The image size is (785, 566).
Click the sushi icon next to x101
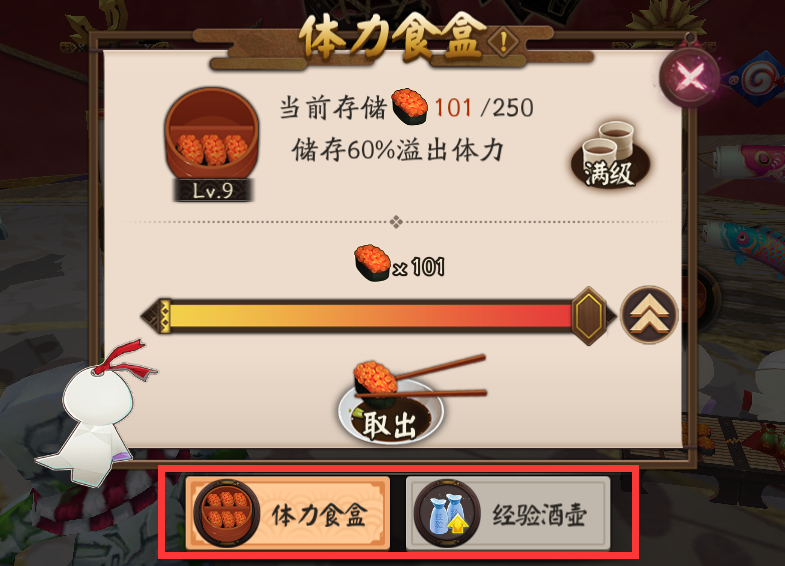(x=372, y=263)
